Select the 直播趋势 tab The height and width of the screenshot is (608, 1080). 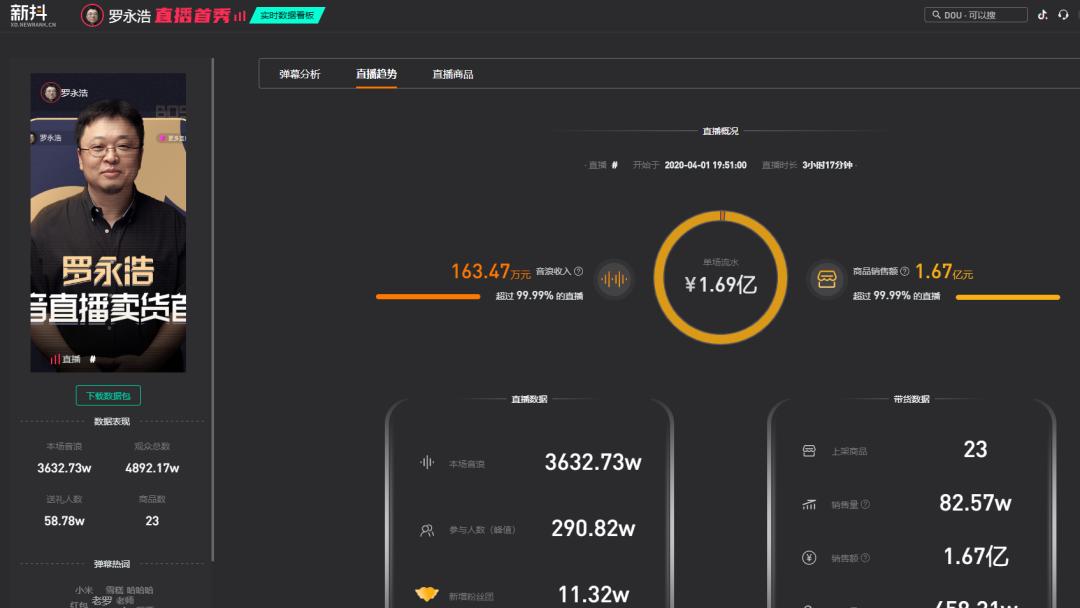[x=376, y=74]
